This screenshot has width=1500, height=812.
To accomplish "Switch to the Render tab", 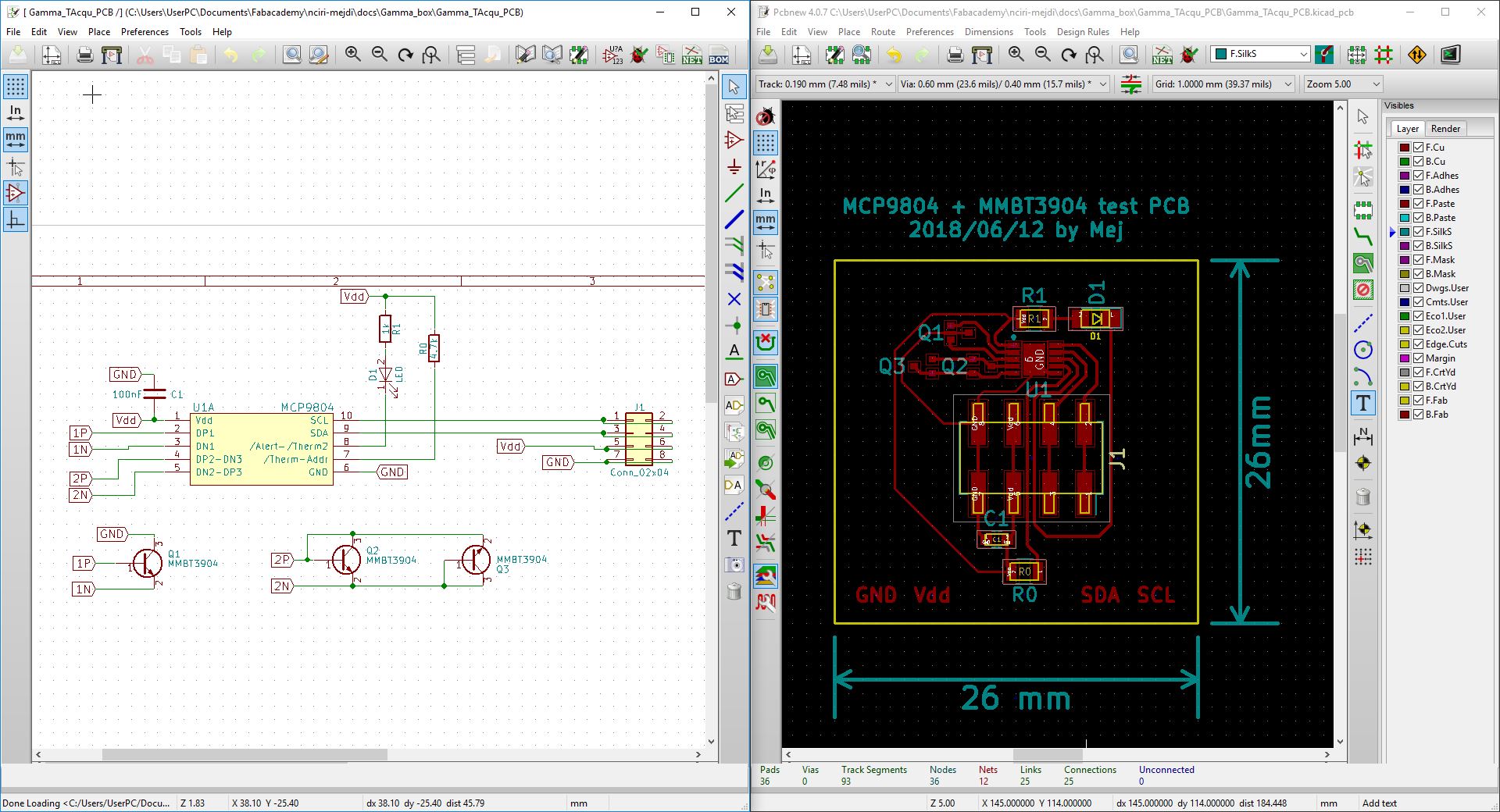I will pyautogui.click(x=1445, y=129).
